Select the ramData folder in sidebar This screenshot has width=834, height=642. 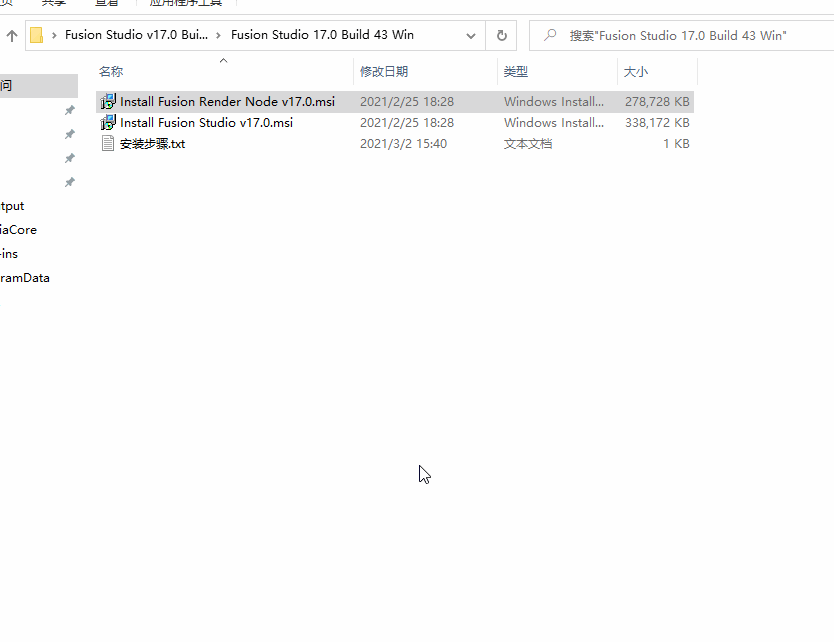(24, 278)
